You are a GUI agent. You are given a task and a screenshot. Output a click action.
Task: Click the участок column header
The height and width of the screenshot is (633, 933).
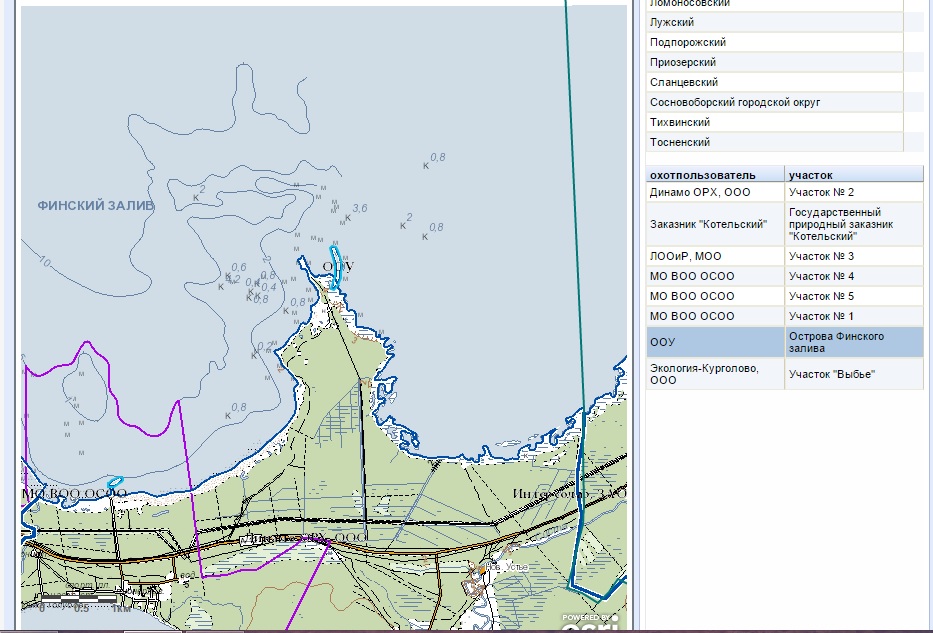tap(853, 174)
